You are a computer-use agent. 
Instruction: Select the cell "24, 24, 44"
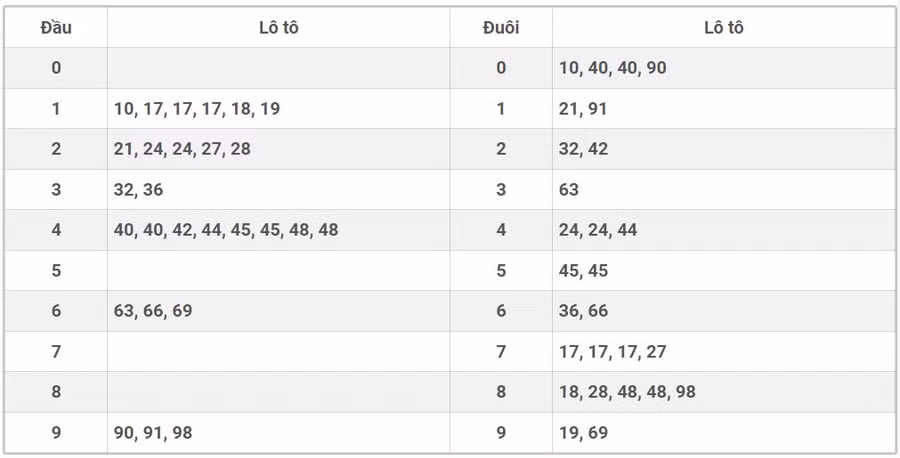click(598, 230)
